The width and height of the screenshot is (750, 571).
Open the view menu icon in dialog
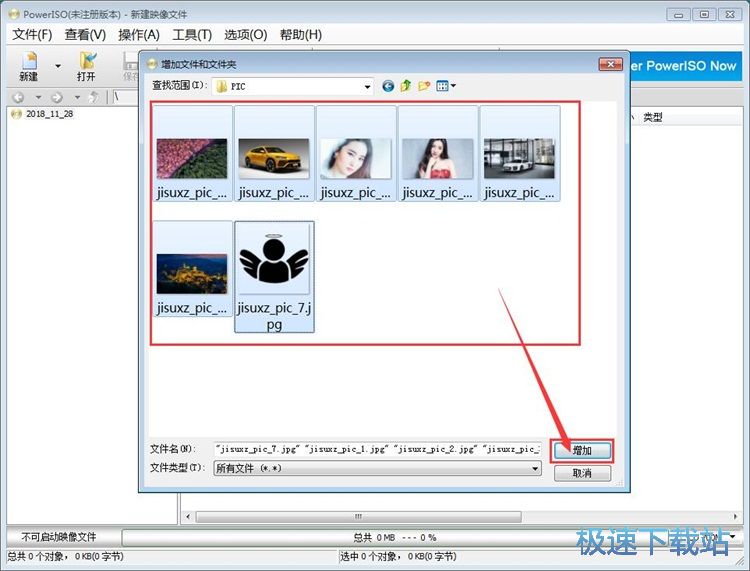(446, 86)
